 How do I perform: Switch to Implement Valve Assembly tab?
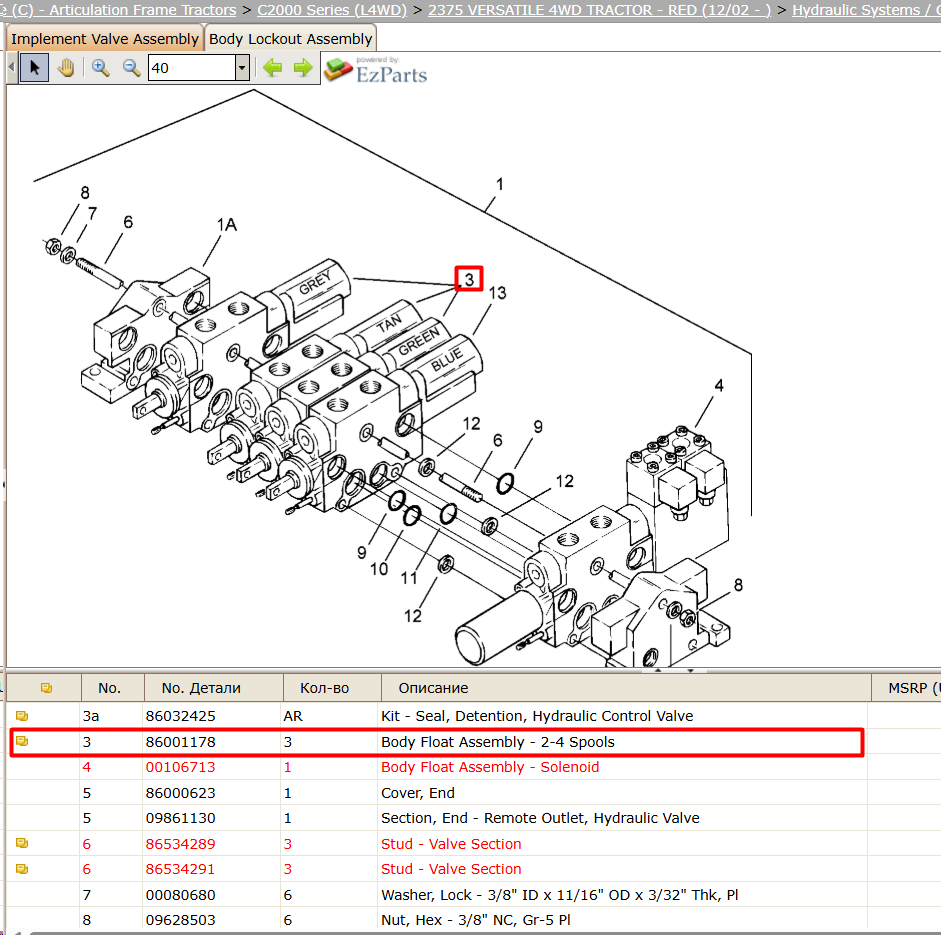tap(104, 39)
